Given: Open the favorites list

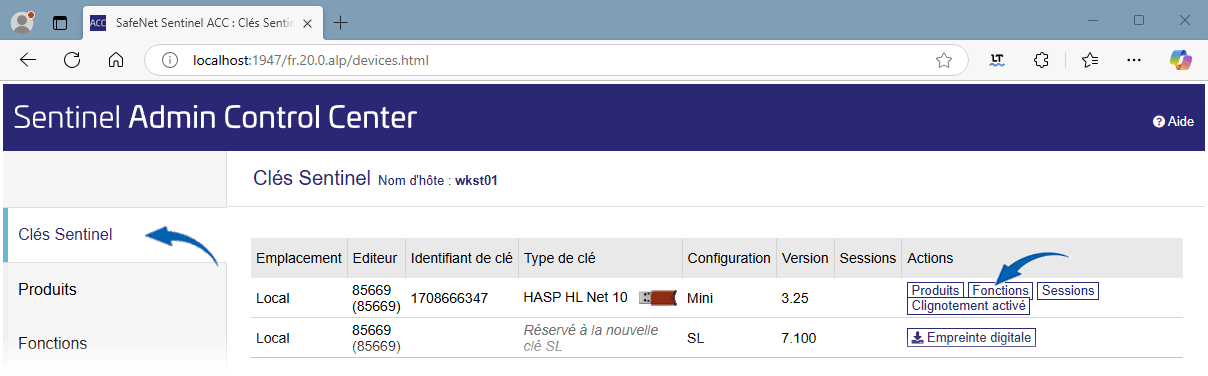Looking at the screenshot, I should [1090, 60].
